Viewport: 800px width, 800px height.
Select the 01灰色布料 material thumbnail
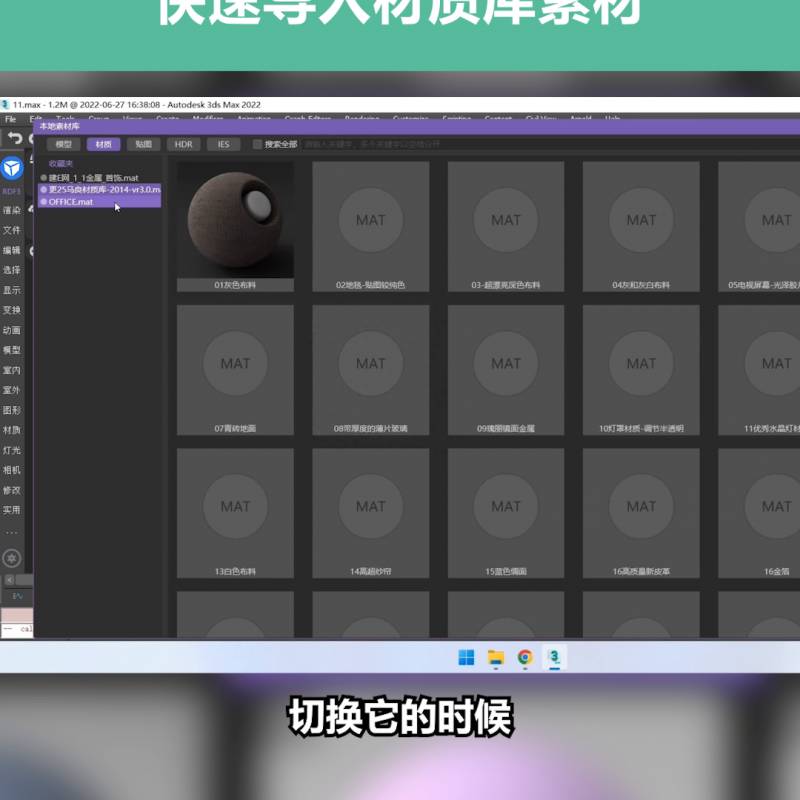click(235, 227)
